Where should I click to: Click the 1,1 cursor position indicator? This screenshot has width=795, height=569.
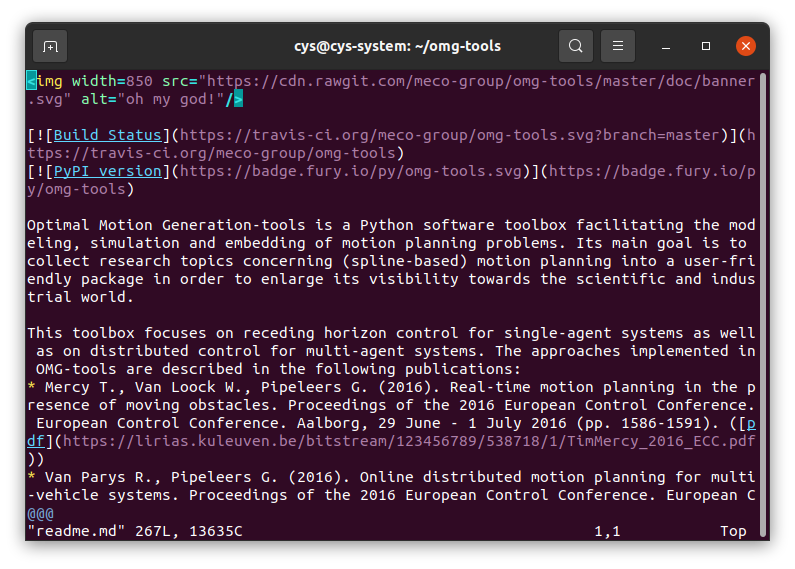[607, 531]
